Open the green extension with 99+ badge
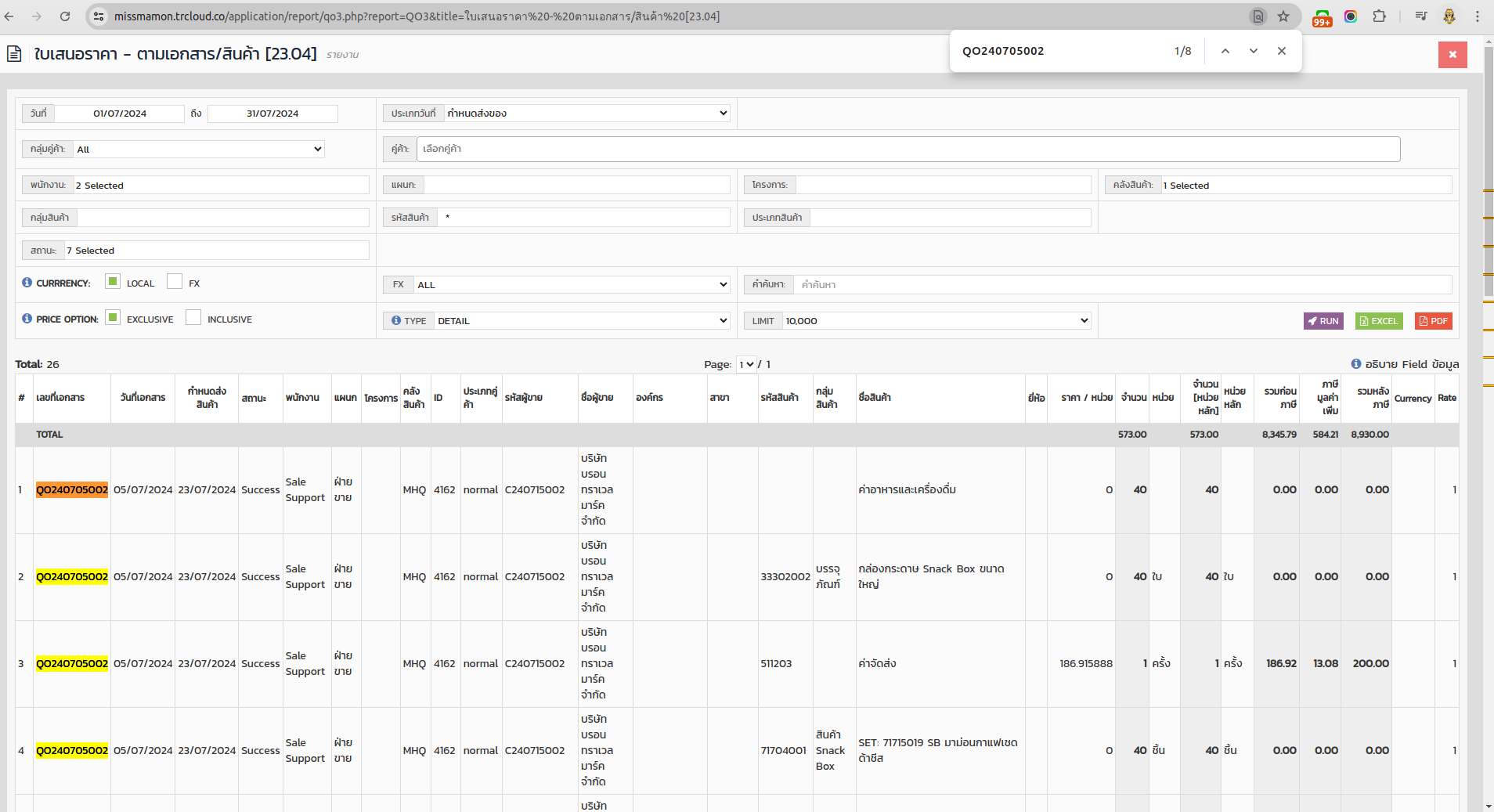 click(1323, 17)
